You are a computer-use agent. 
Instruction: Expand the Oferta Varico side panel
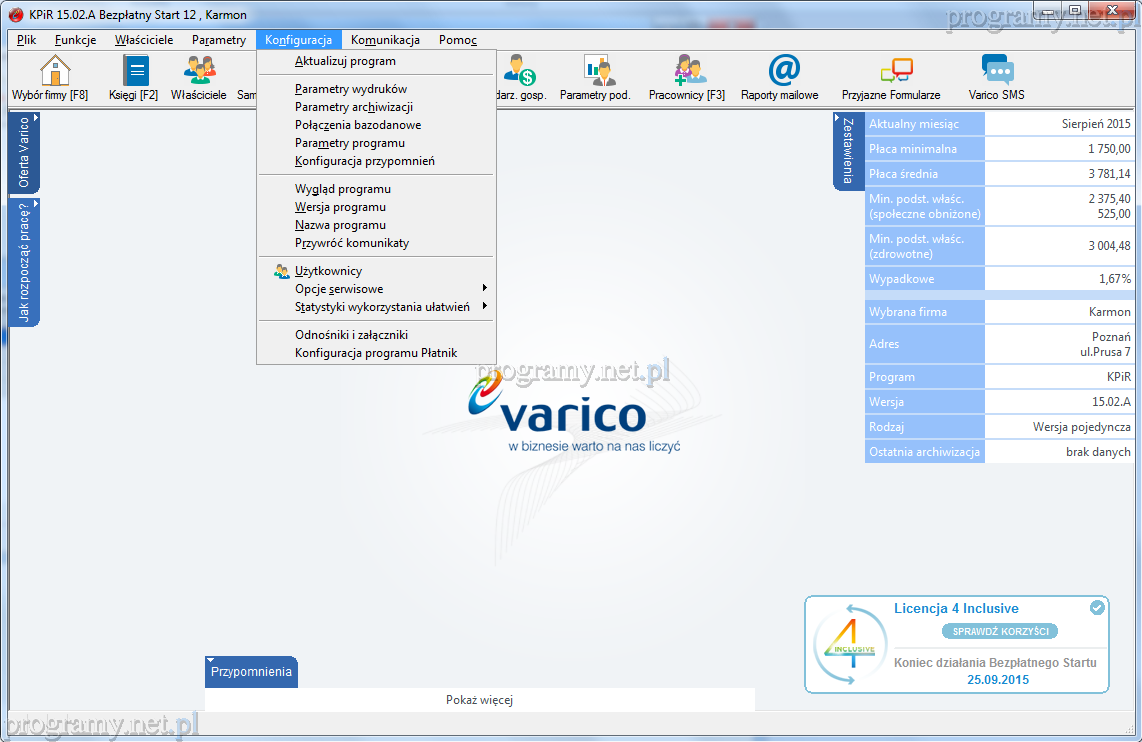coord(24,152)
